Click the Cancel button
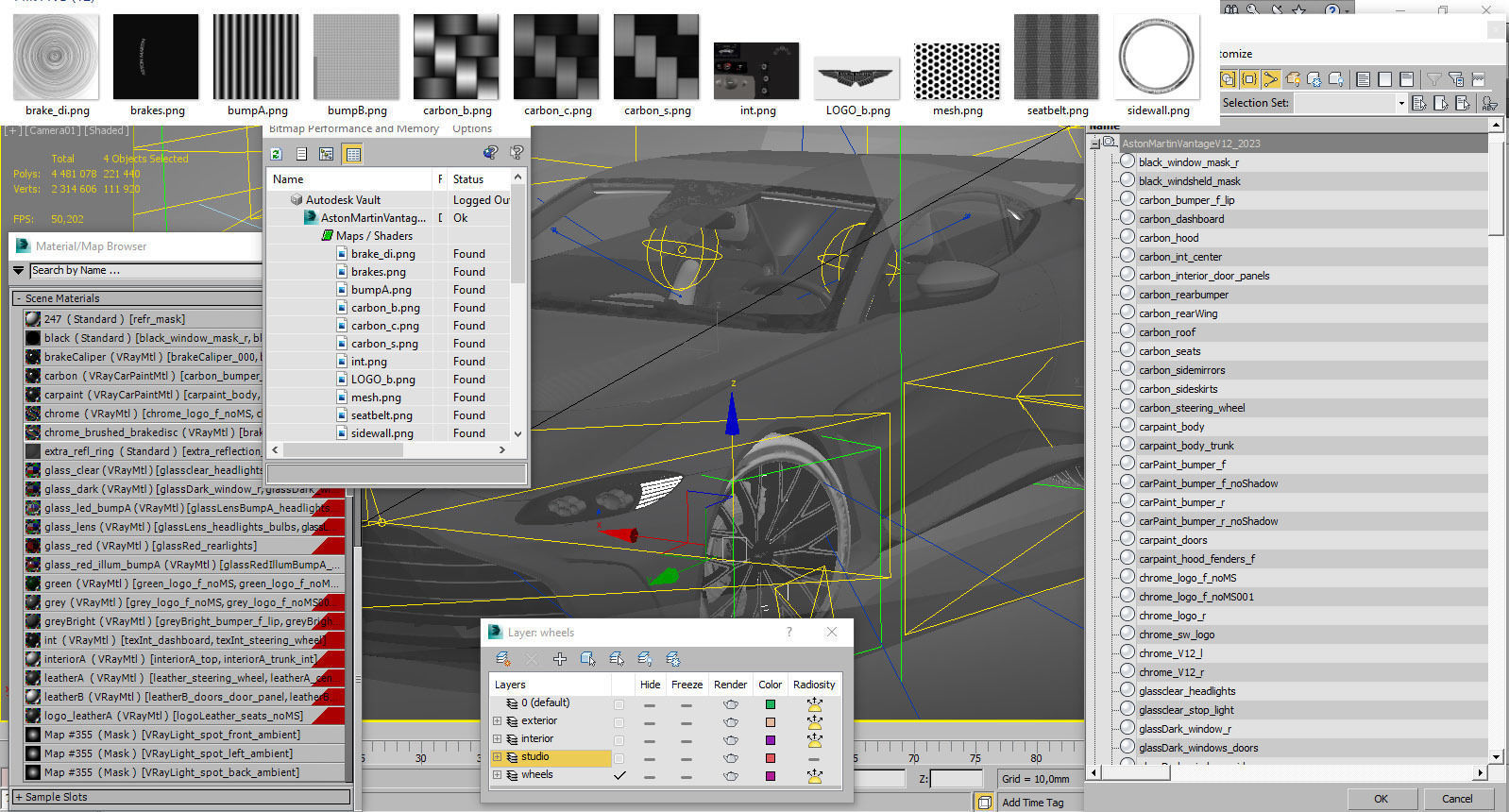The height and width of the screenshot is (812, 1509). (x=1457, y=799)
